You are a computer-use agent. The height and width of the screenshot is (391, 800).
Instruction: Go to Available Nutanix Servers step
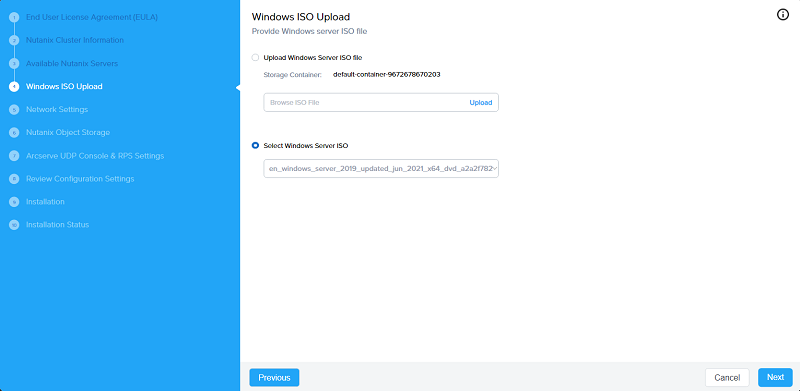point(72,64)
